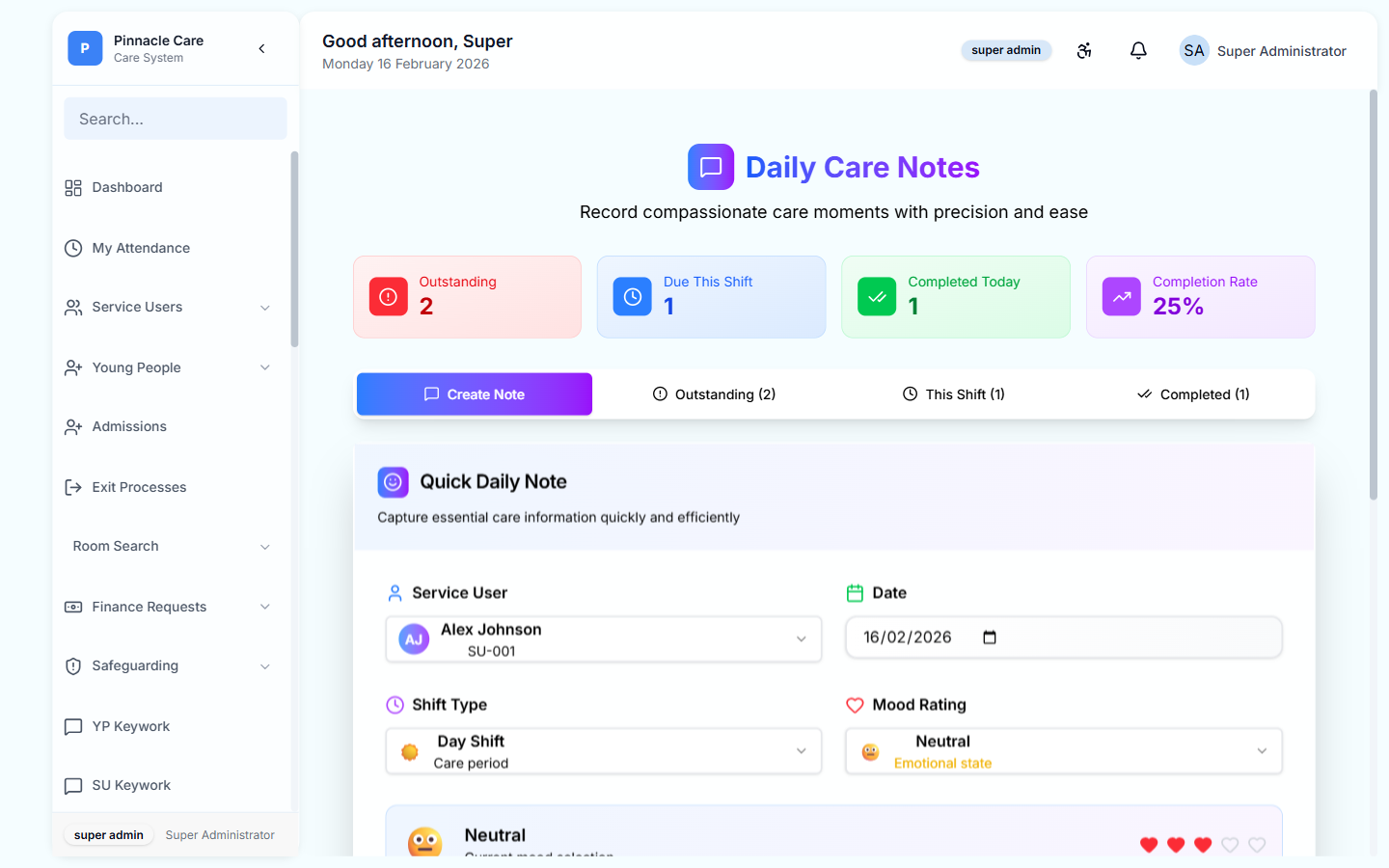The height and width of the screenshot is (868, 1389).
Task: Collapse the sidebar with the arrow icon
Action: pyautogui.click(x=261, y=48)
